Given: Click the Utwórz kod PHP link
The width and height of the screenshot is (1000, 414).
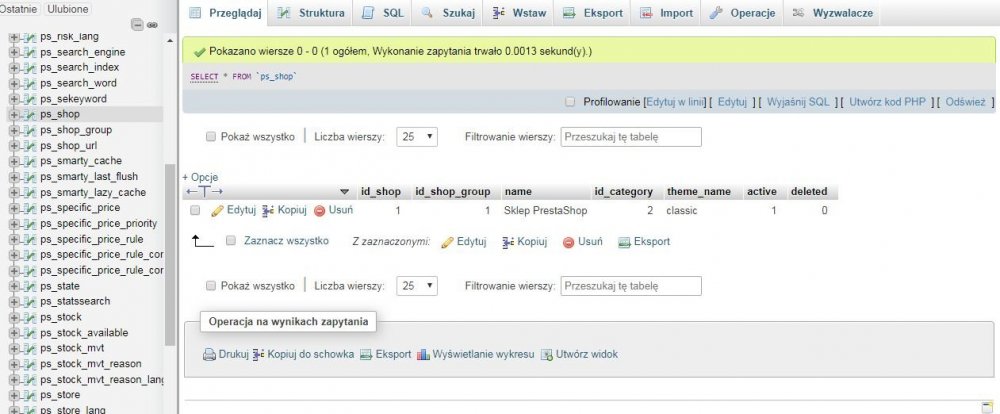Looking at the screenshot, I should 887,102.
